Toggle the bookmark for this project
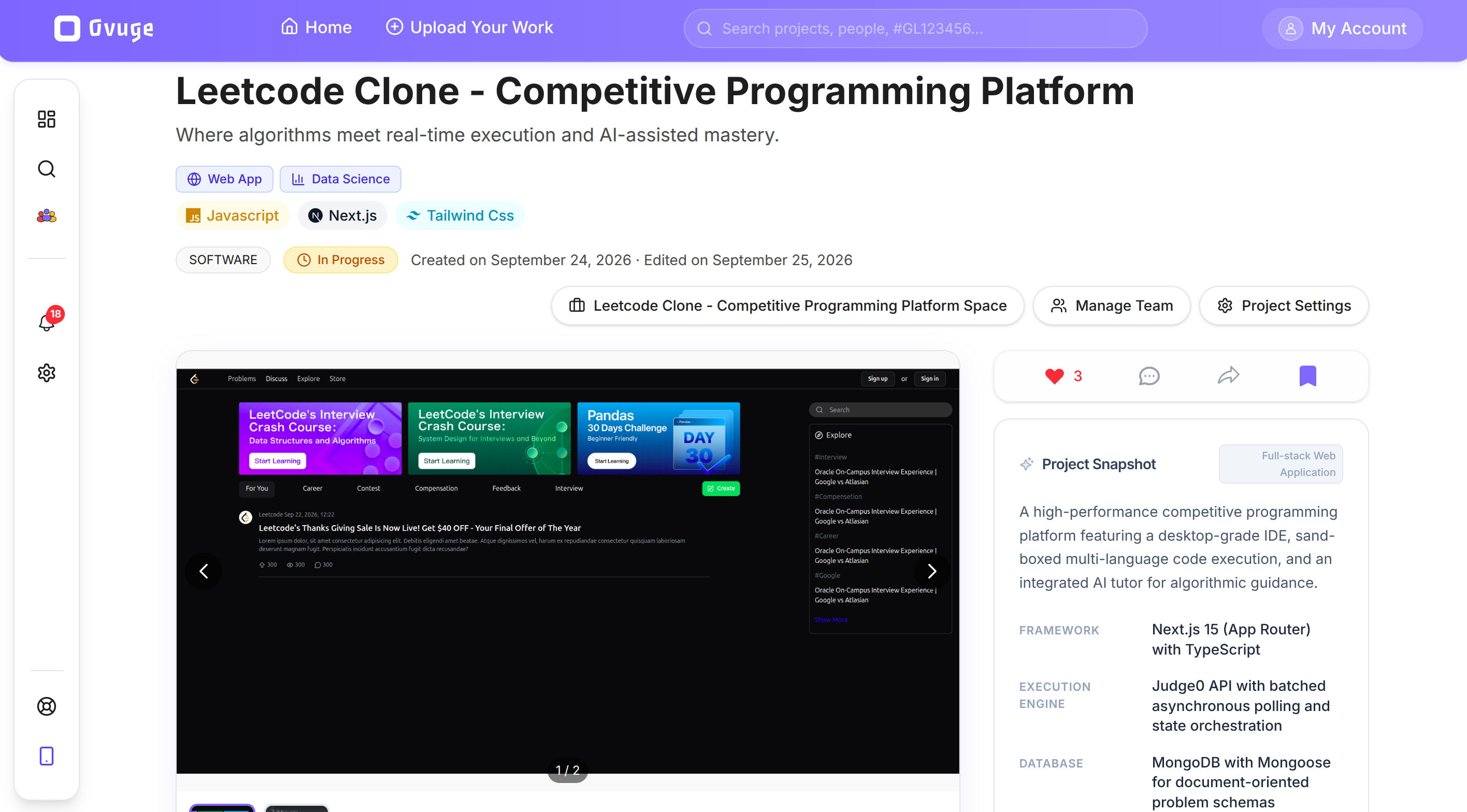The width and height of the screenshot is (1467, 812). coord(1307,376)
